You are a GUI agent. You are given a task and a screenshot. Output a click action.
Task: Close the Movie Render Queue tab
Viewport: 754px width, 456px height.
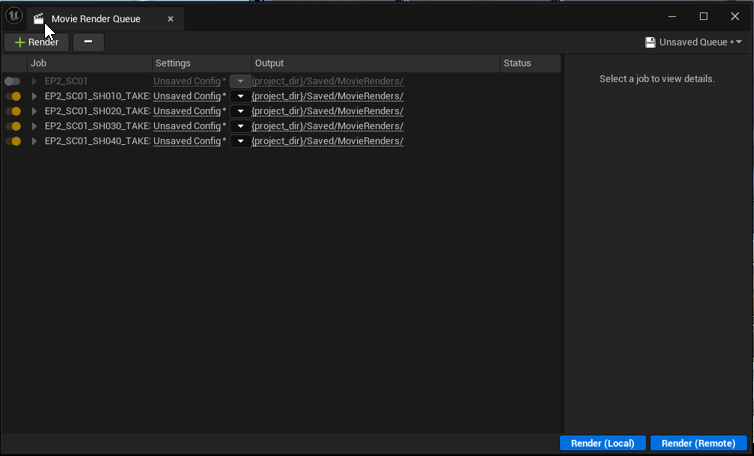[x=170, y=19]
